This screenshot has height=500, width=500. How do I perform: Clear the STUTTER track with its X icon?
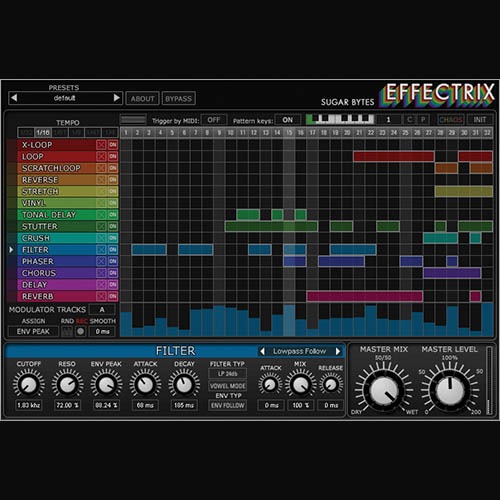[101, 226]
